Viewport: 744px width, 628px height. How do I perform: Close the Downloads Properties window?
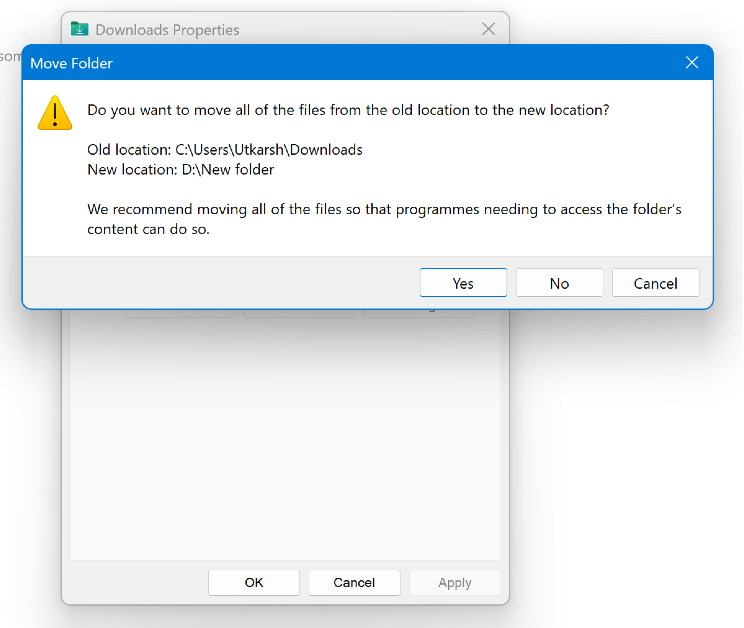tap(488, 29)
